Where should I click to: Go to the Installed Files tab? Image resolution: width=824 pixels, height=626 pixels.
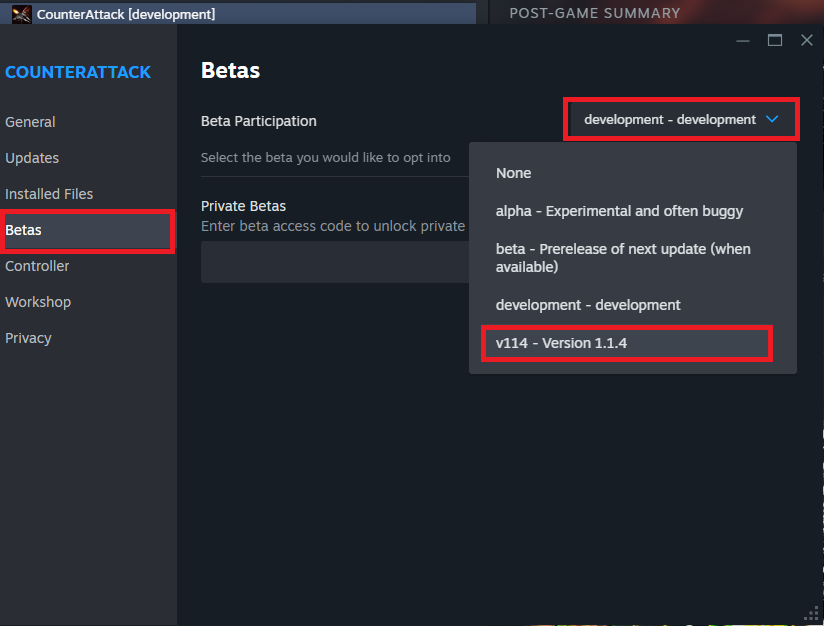click(49, 194)
